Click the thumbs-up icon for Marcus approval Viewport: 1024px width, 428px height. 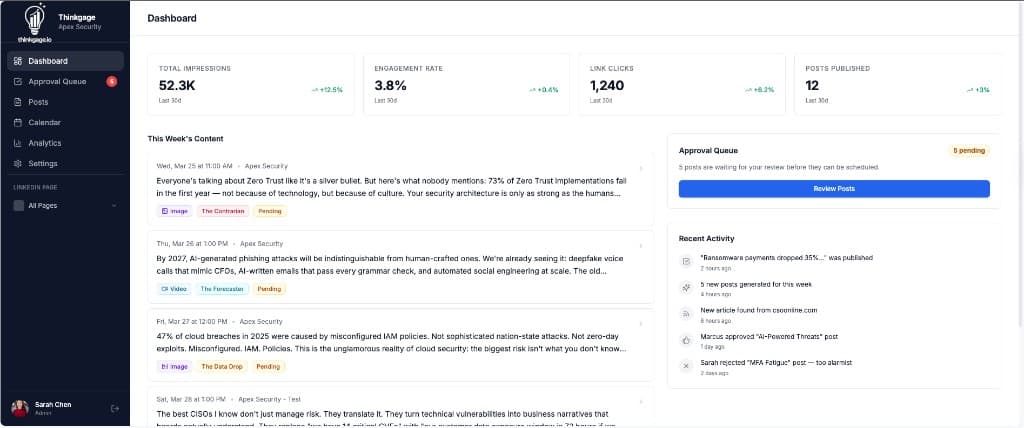686,340
